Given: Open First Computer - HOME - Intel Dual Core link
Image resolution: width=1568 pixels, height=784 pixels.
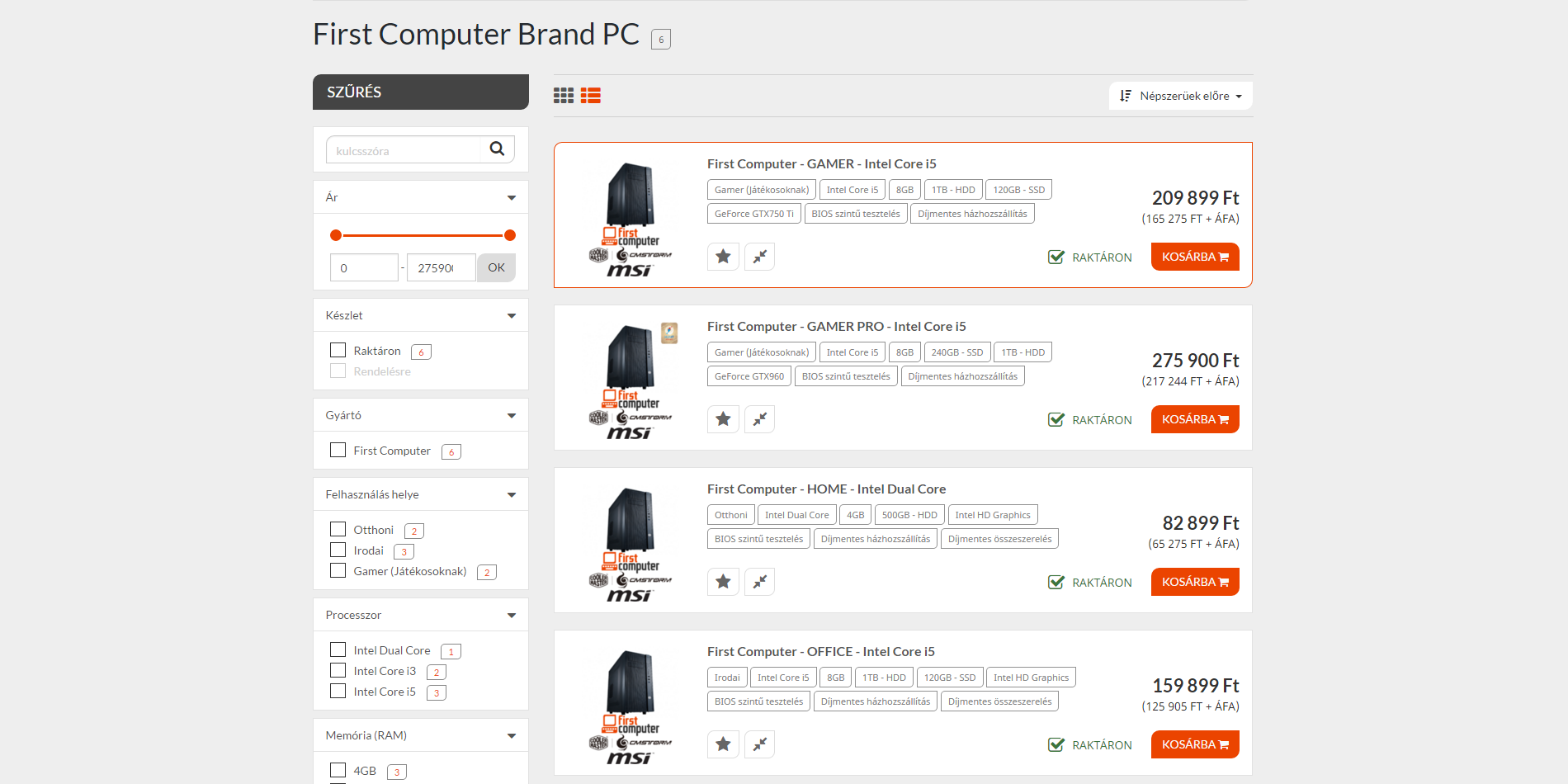Looking at the screenshot, I should tap(826, 489).
